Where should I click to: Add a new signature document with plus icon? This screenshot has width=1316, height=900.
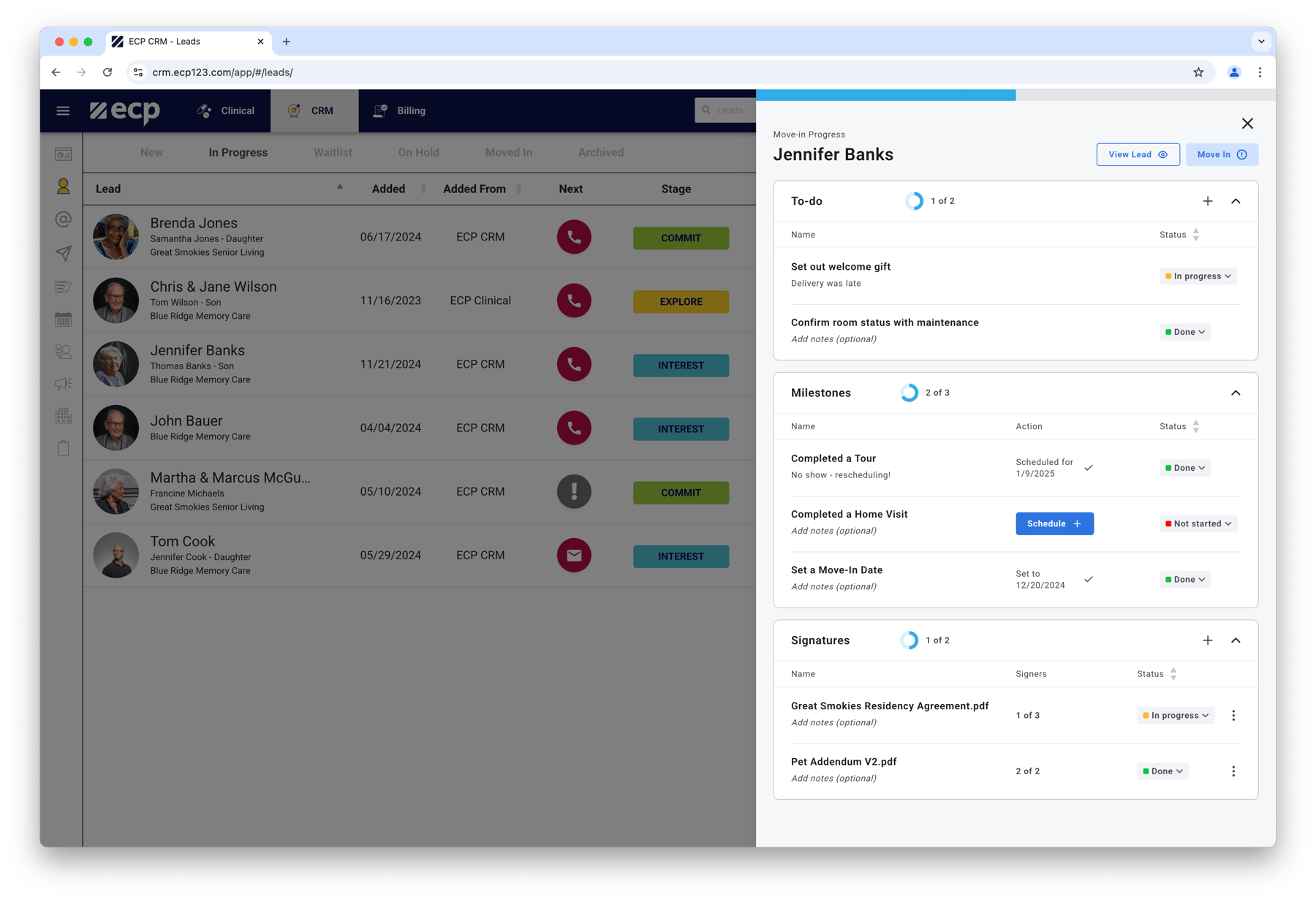[x=1208, y=640]
